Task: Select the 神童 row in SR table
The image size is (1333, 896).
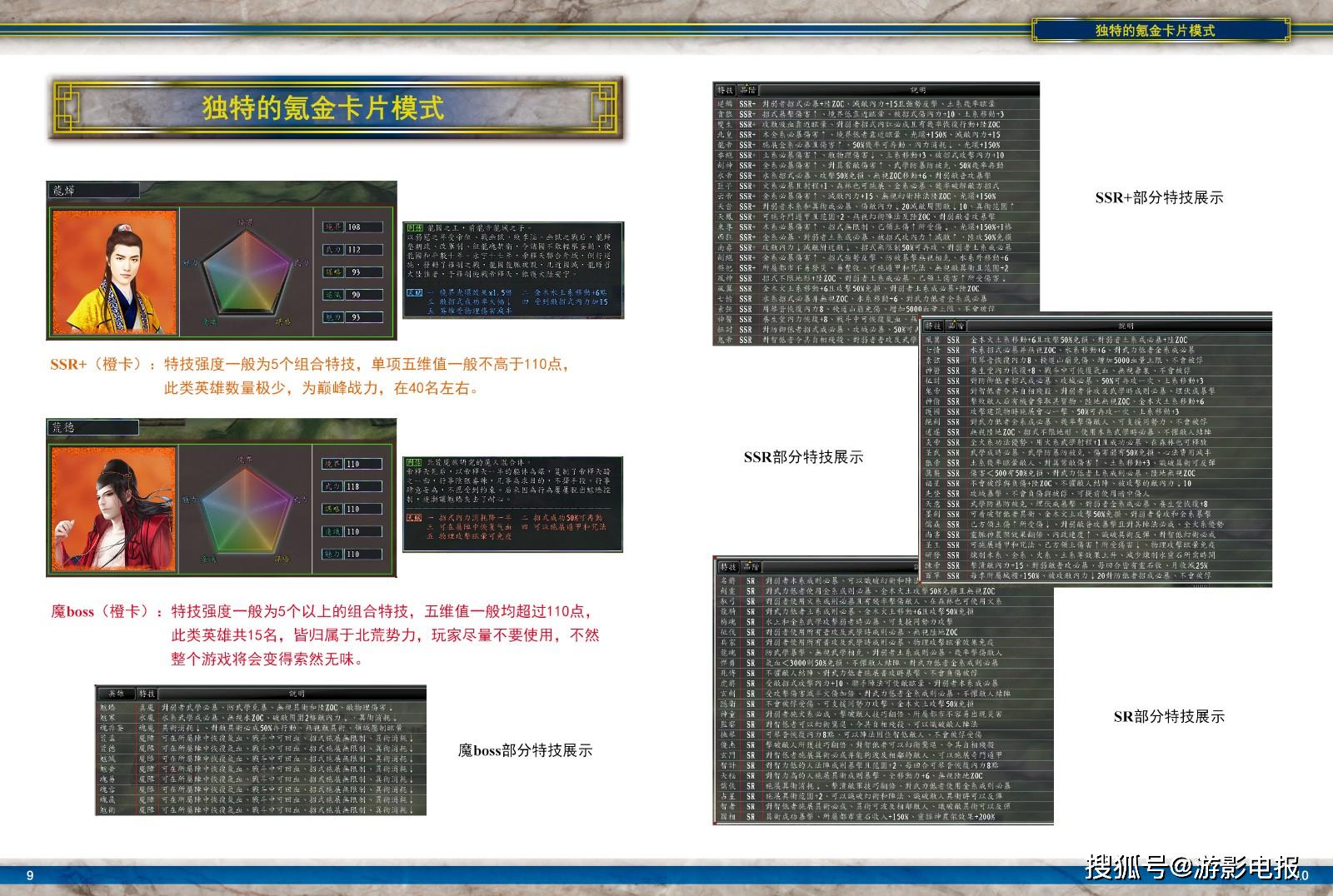Action: 884,714
